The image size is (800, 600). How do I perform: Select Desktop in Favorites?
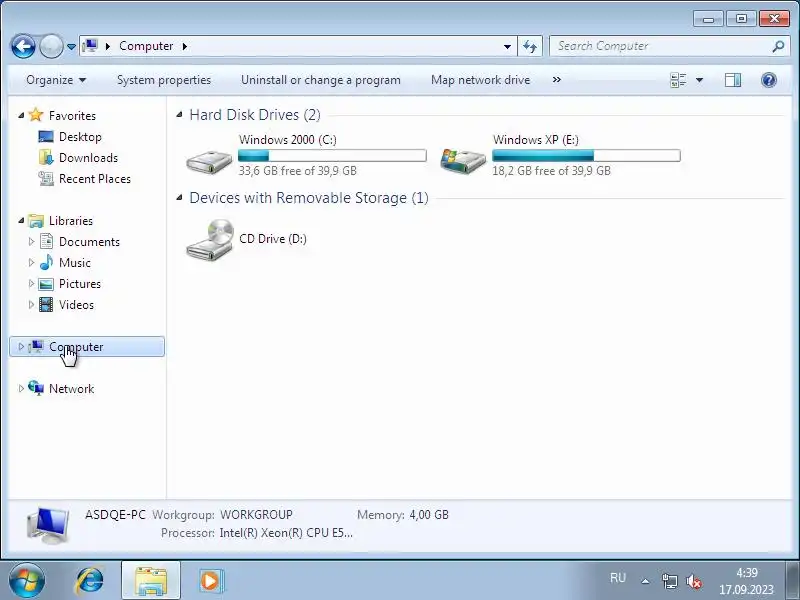tap(80, 137)
